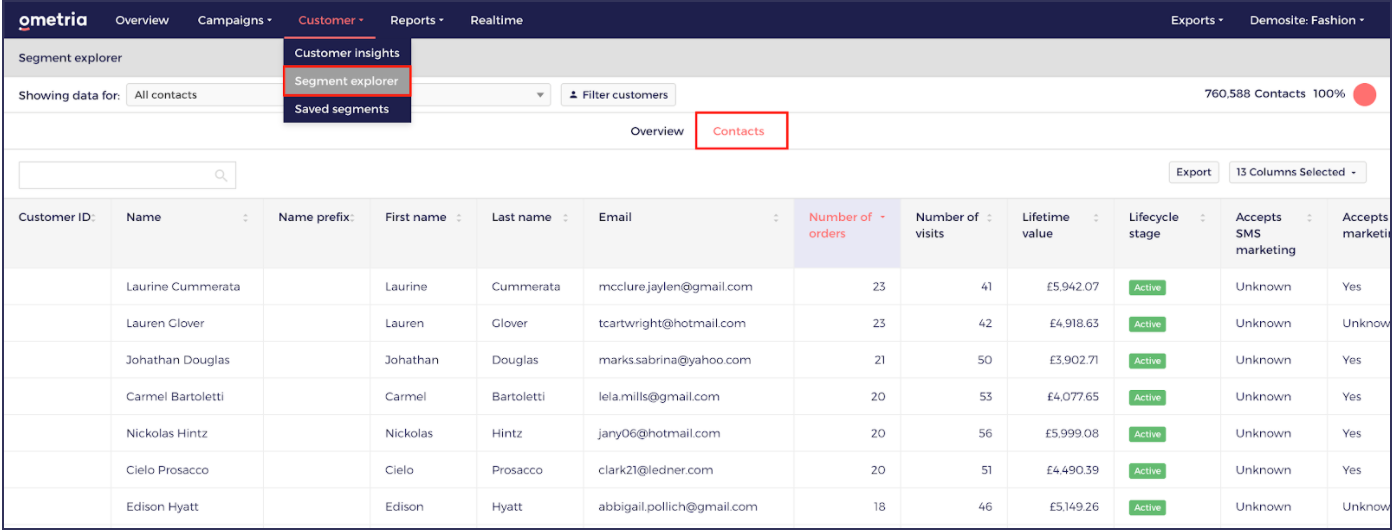Click email marks.sabrina@yahoo.com
The image size is (1392, 532).
[674, 360]
